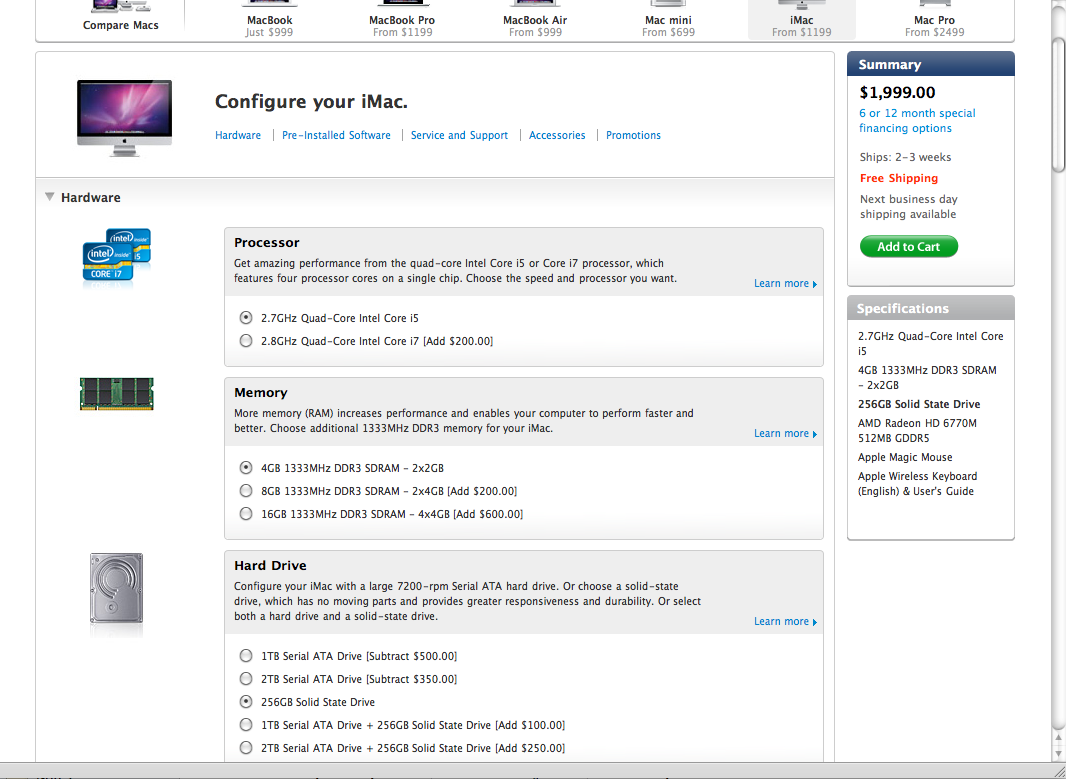Click the green RAM memory module icon

point(116,394)
